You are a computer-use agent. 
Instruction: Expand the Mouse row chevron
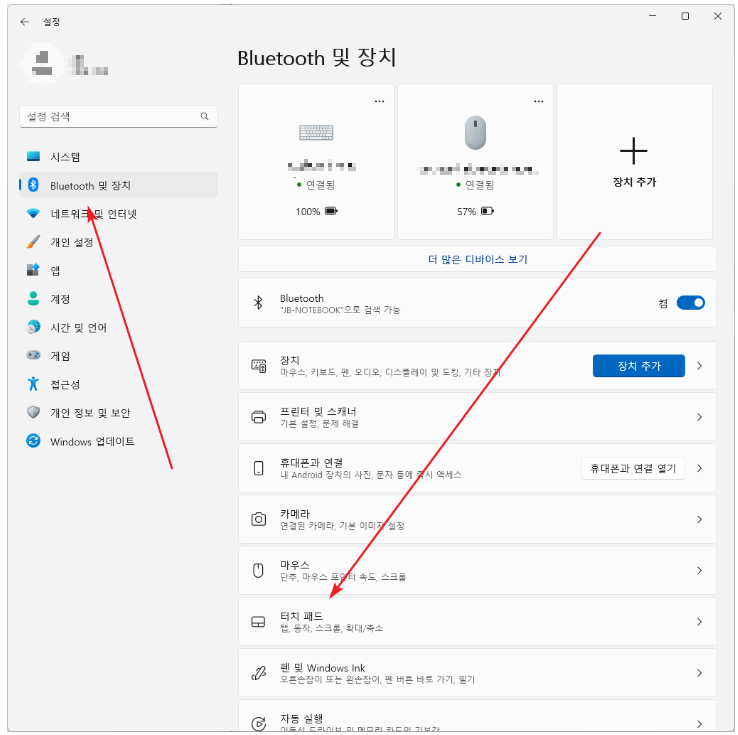tap(699, 570)
